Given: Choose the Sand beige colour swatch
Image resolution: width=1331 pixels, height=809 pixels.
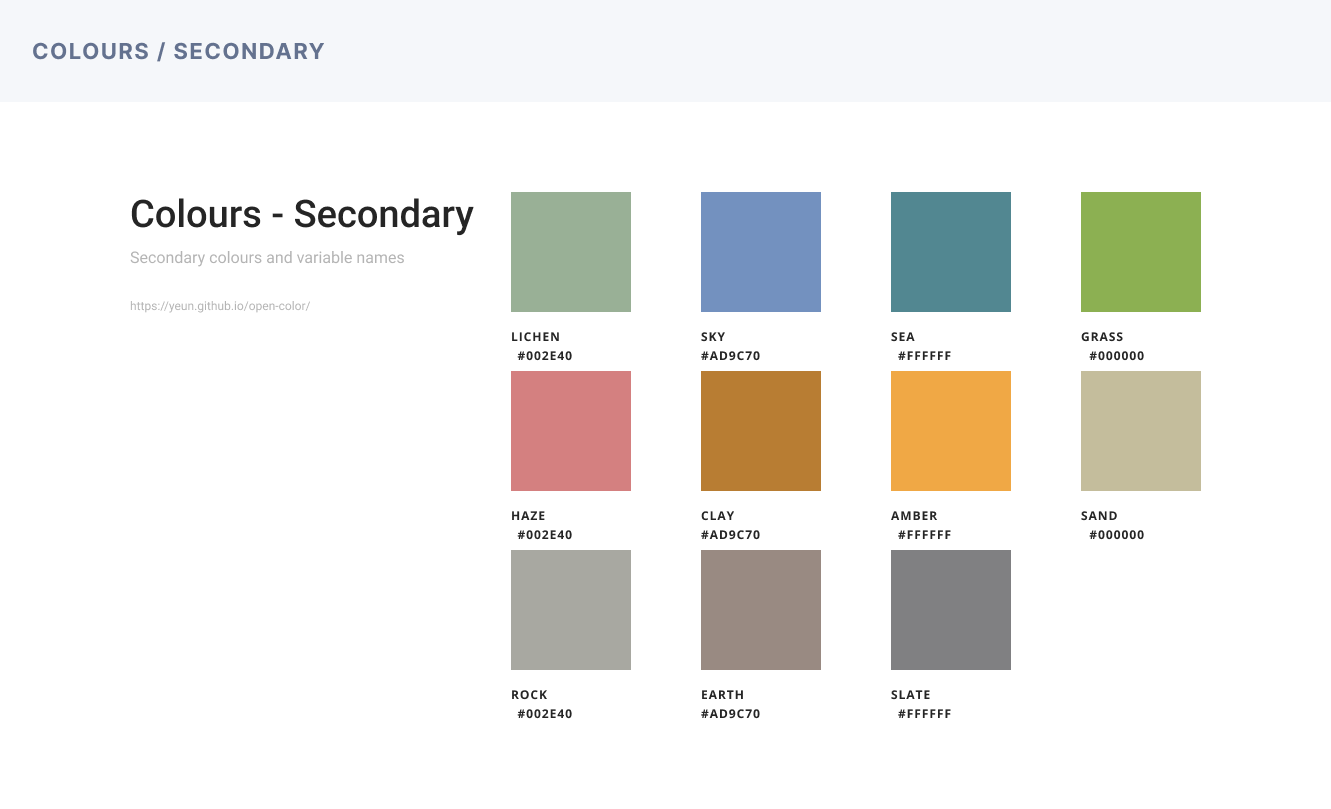Looking at the screenshot, I should pyautogui.click(x=1141, y=431).
